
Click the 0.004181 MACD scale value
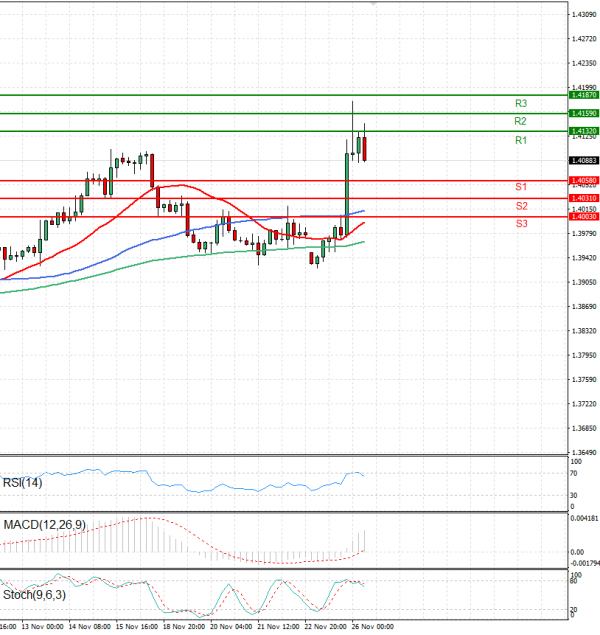pos(585,518)
